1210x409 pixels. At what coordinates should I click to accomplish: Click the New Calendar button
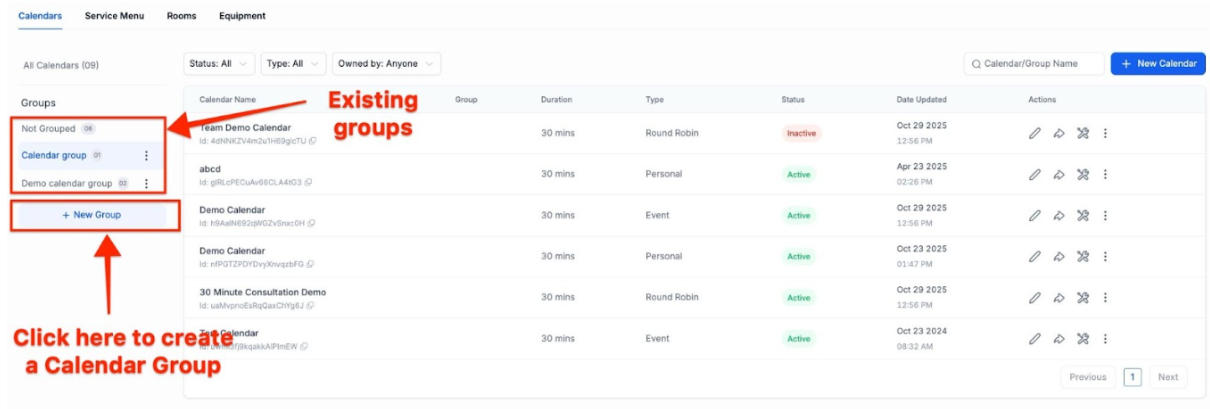click(1158, 64)
